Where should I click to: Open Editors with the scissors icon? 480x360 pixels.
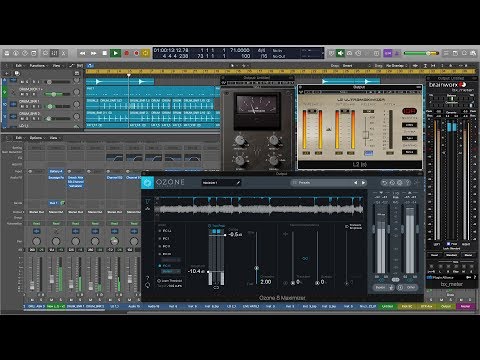[64, 53]
